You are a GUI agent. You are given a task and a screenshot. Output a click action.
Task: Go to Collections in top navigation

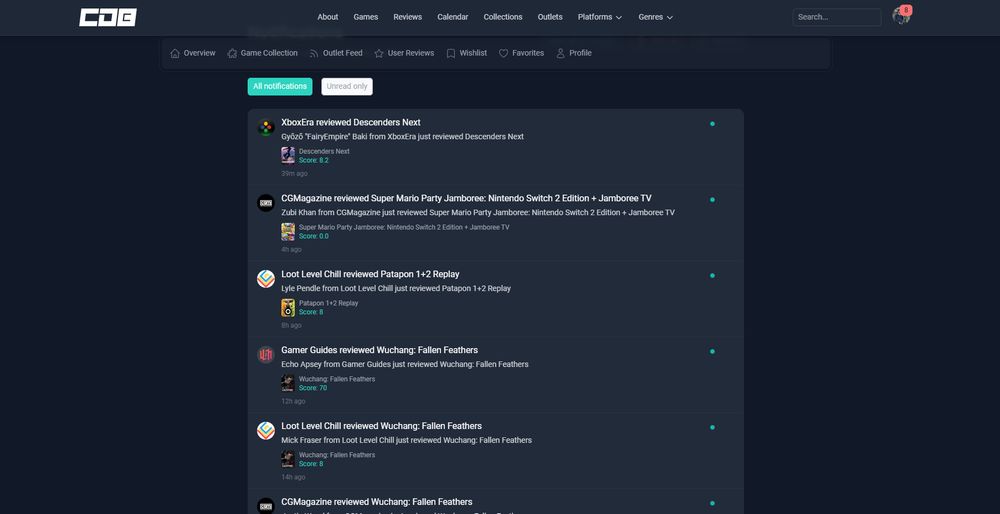(x=503, y=17)
